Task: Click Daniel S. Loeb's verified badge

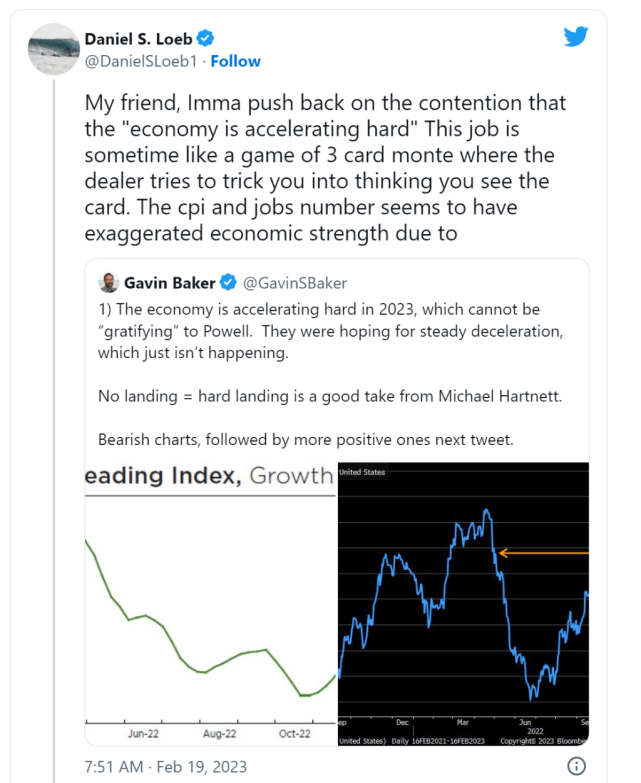Action: [x=205, y=38]
